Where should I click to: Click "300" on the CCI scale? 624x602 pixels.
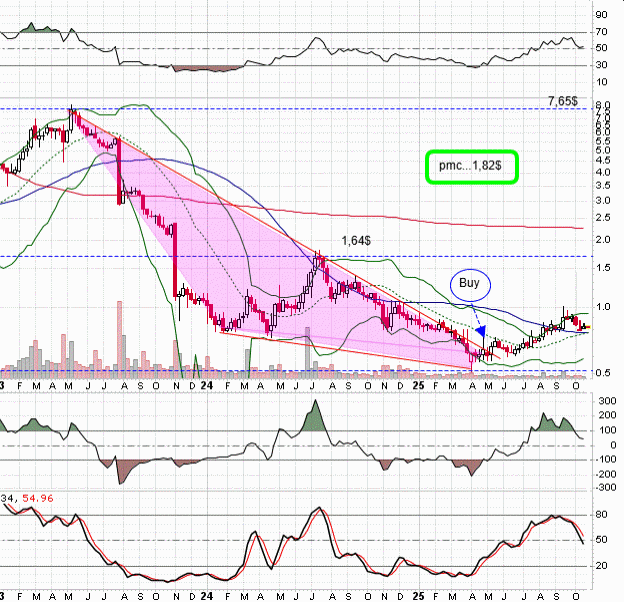(603, 401)
